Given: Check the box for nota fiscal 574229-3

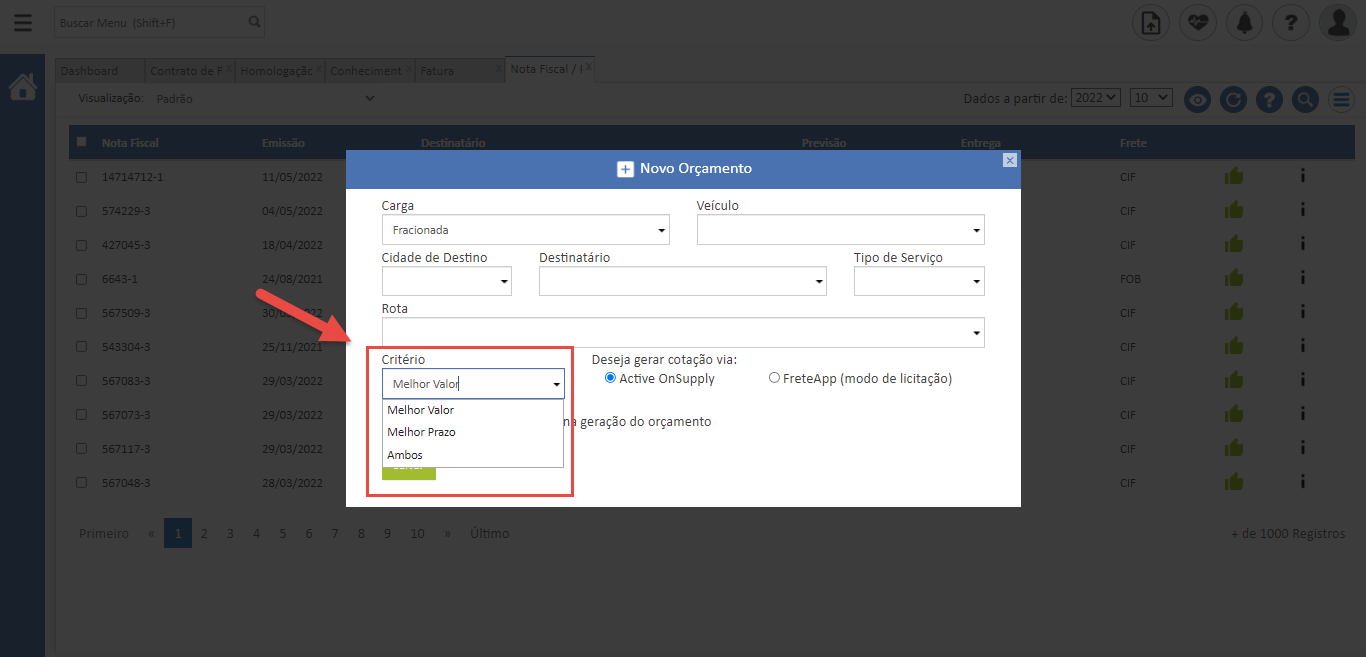Looking at the screenshot, I should click(82, 211).
